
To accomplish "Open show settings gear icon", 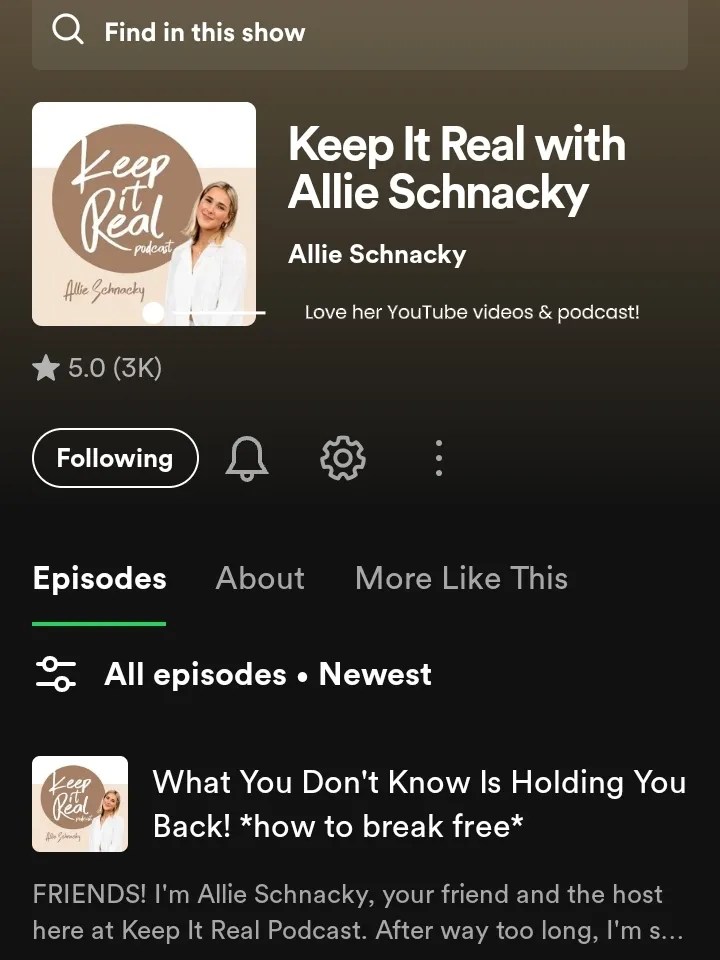I will tap(343, 458).
